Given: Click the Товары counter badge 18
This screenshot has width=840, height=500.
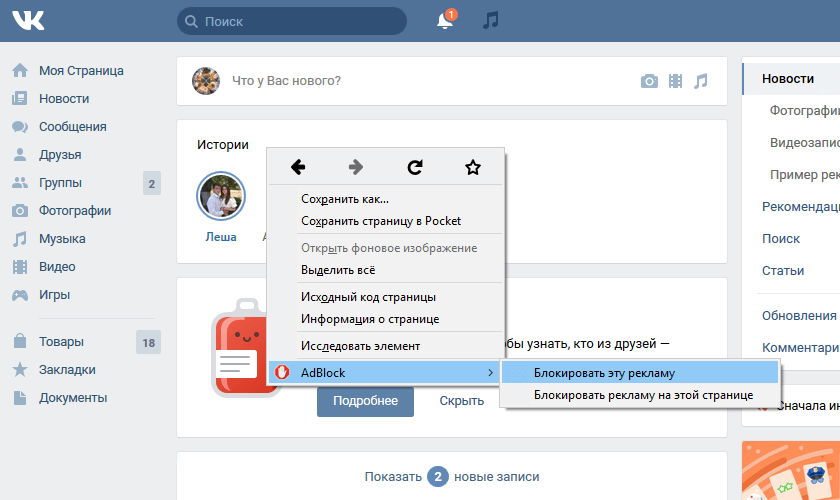Looking at the screenshot, I should pyautogui.click(x=148, y=342).
